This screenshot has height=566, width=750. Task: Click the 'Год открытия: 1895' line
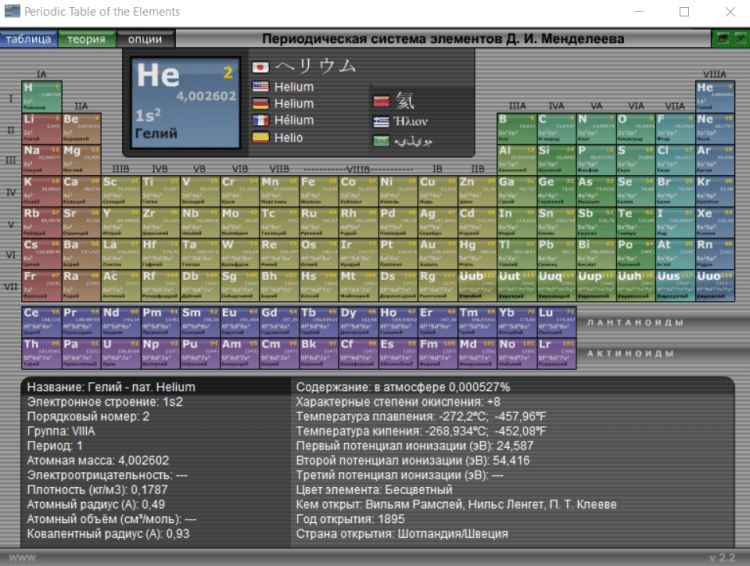pyautogui.click(x=350, y=519)
